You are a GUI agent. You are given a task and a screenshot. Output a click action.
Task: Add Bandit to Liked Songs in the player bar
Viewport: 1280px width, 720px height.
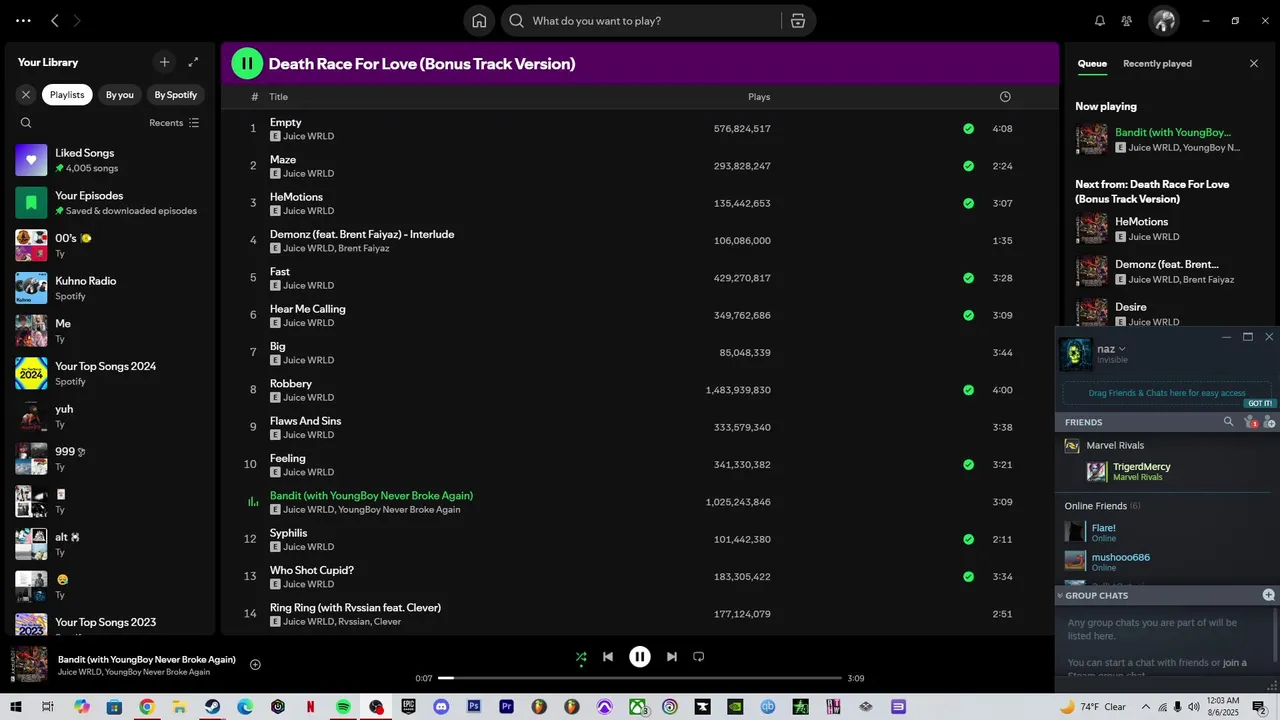coord(255,665)
